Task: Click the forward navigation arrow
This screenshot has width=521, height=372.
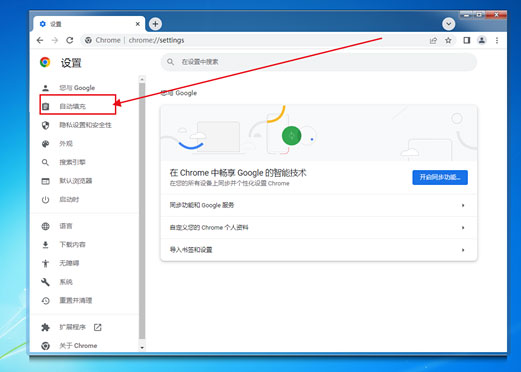Action: pos(55,40)
